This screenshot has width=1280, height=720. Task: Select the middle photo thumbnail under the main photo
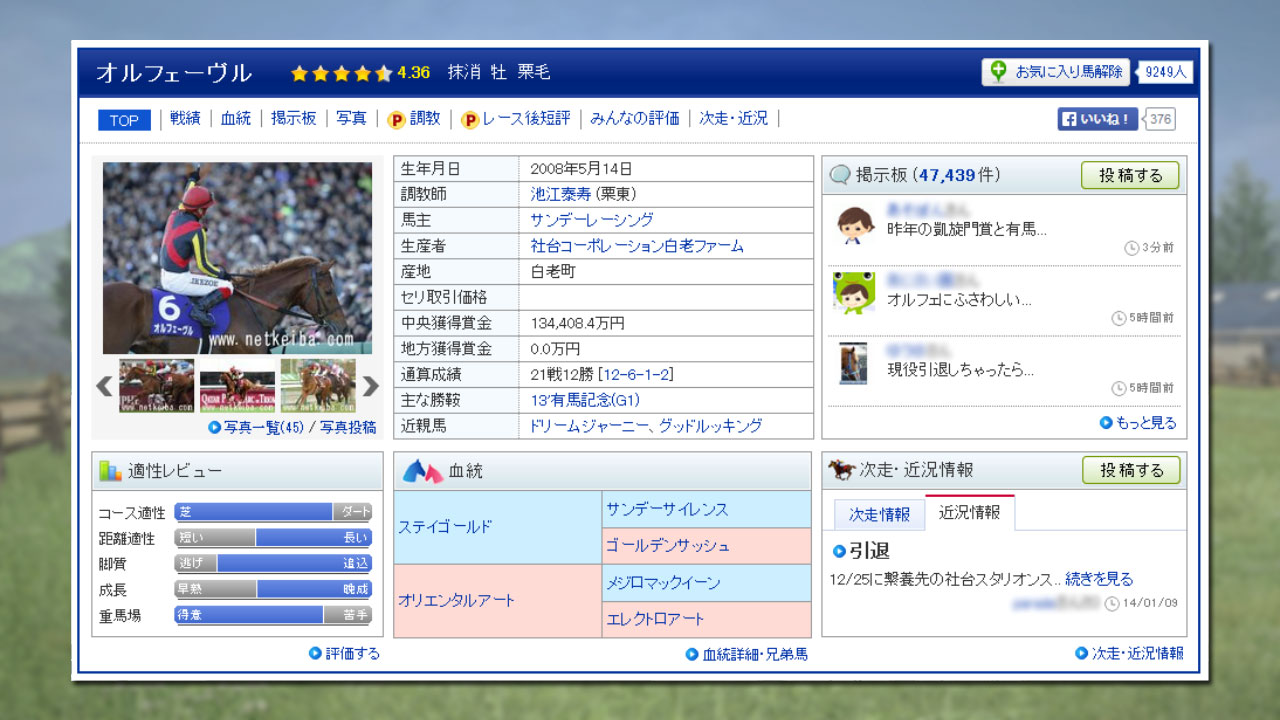coord(237,386)
